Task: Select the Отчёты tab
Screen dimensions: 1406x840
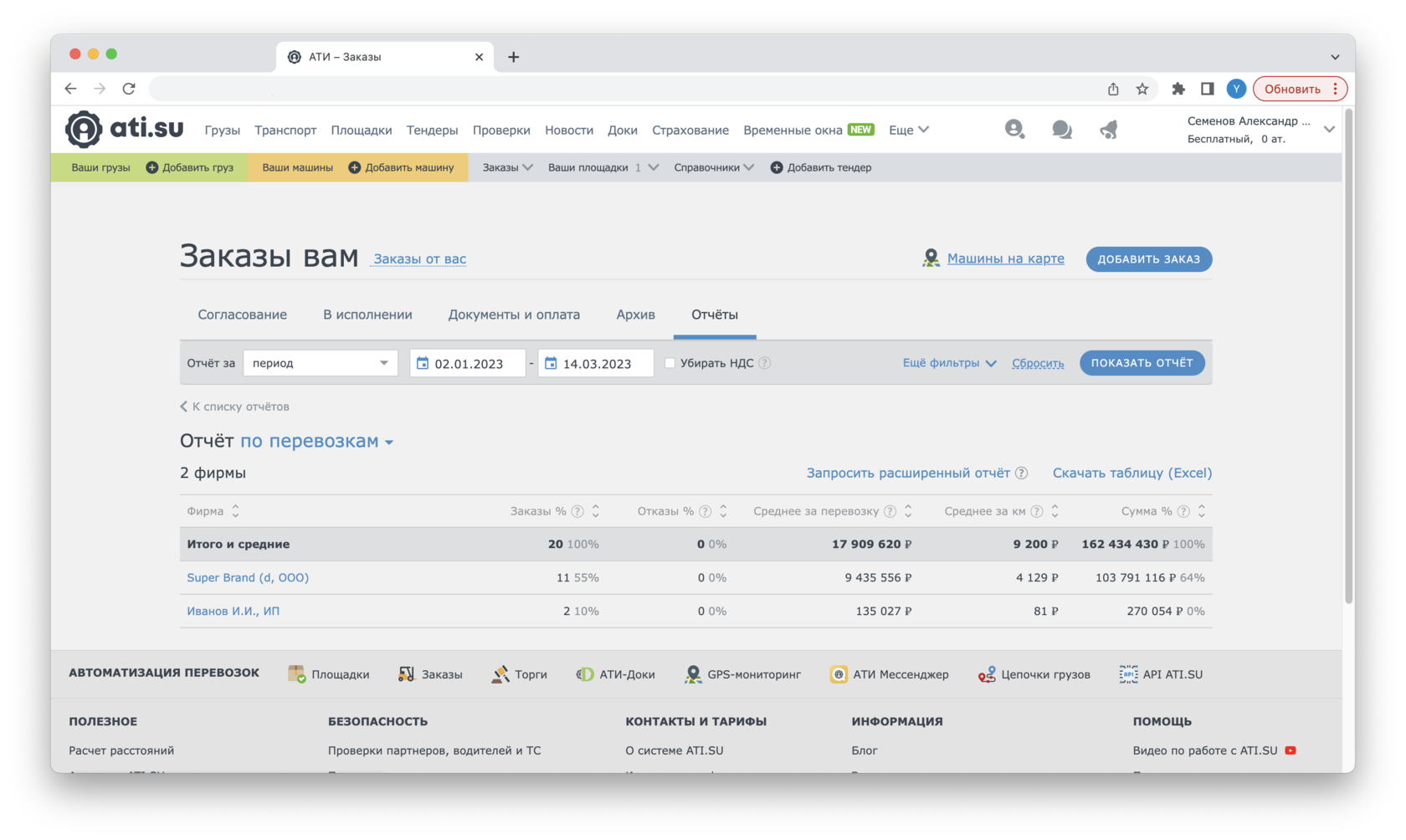Action: [715, 315]
